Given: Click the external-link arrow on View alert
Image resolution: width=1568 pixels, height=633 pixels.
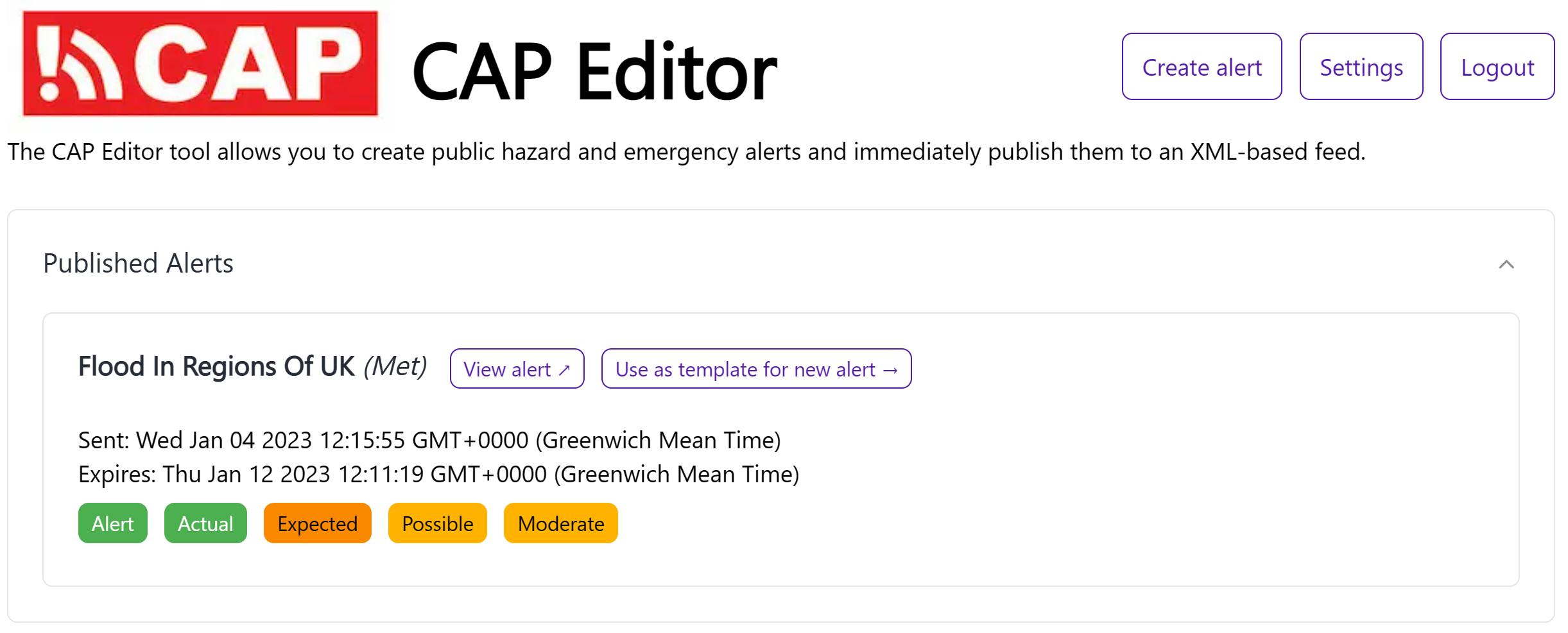Looking at the screenshot, I should coord(564,369).
